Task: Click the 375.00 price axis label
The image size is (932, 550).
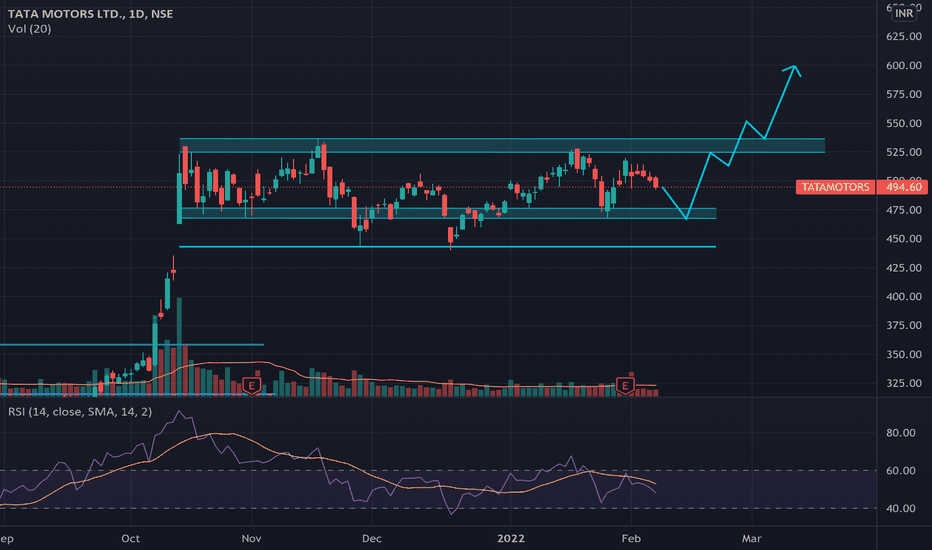Action: pos(903,325)
